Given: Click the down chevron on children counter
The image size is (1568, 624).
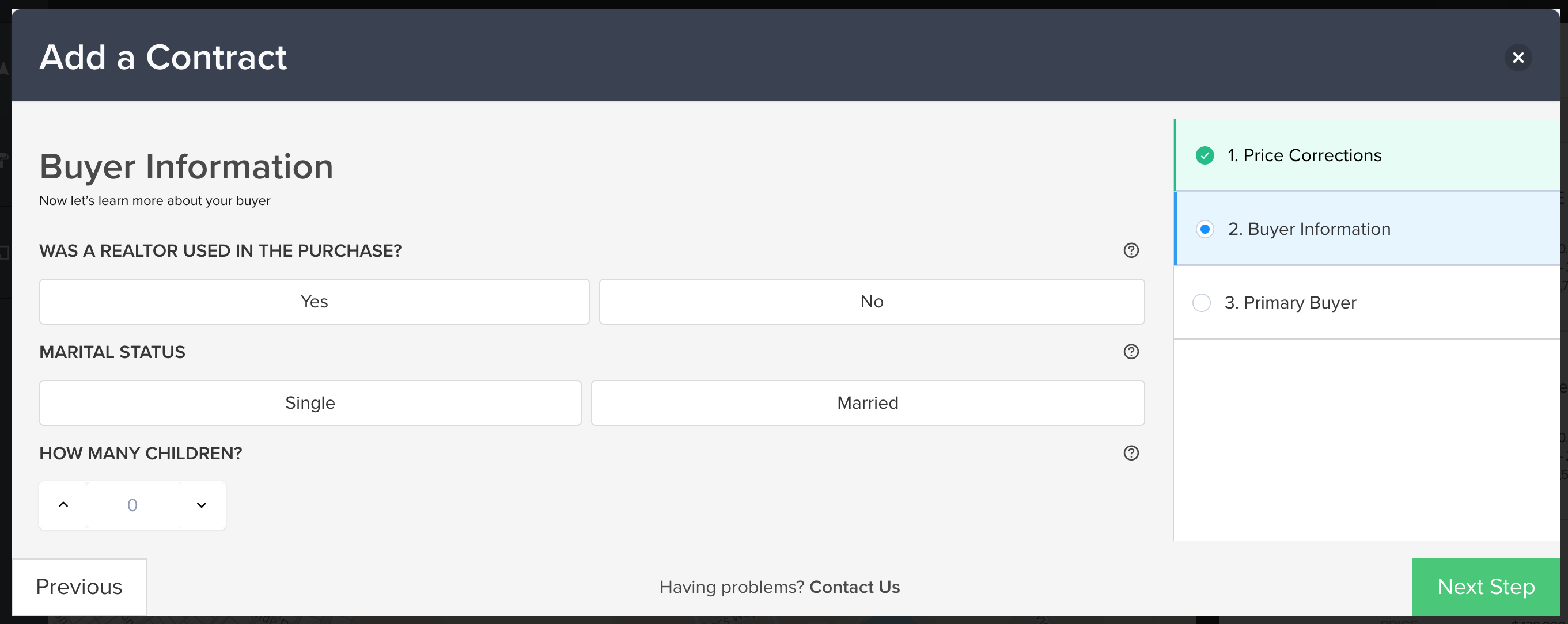Looking at the screenshot, I should point(202,505).
